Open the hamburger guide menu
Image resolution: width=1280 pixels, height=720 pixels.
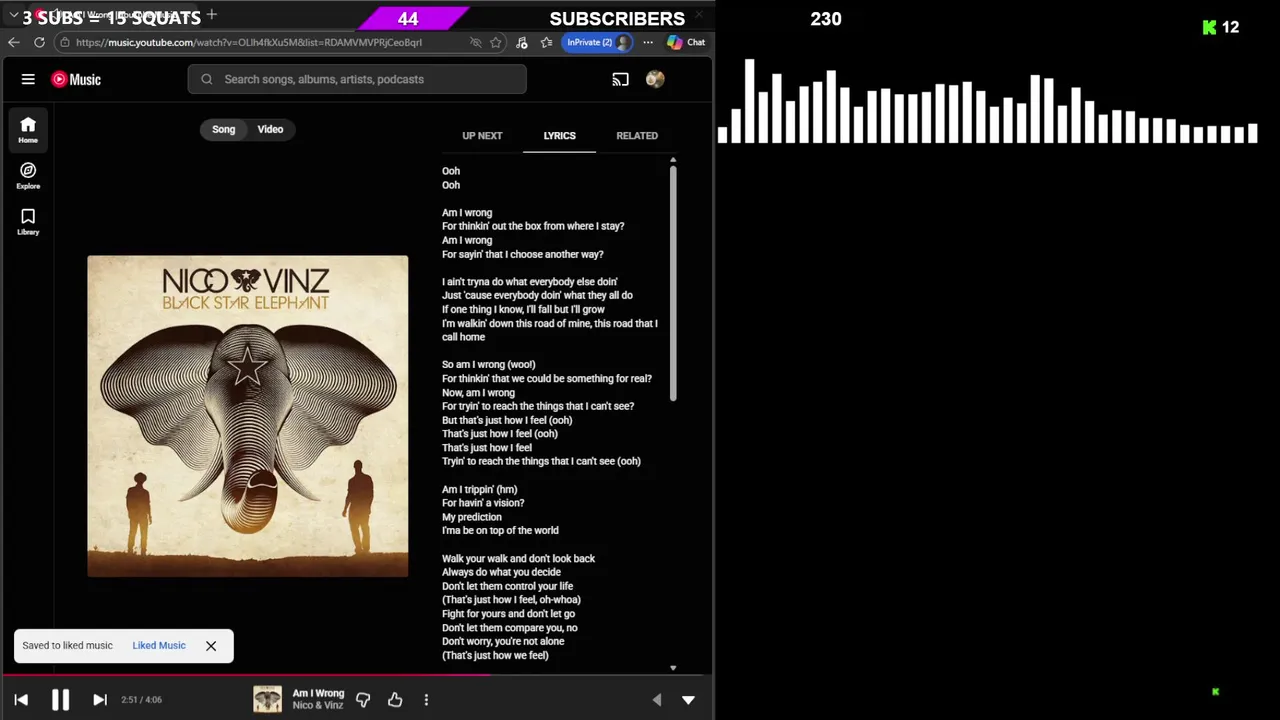28,79
